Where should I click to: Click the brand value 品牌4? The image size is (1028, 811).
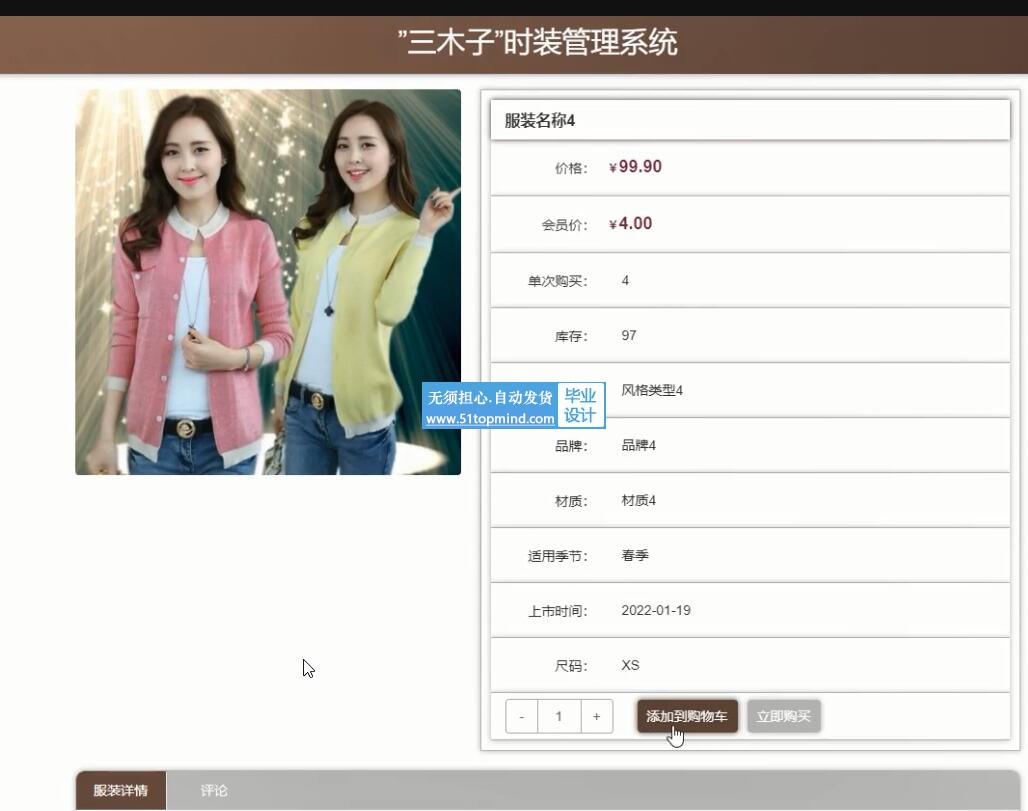pyautogui.click(x=639, y=445)
